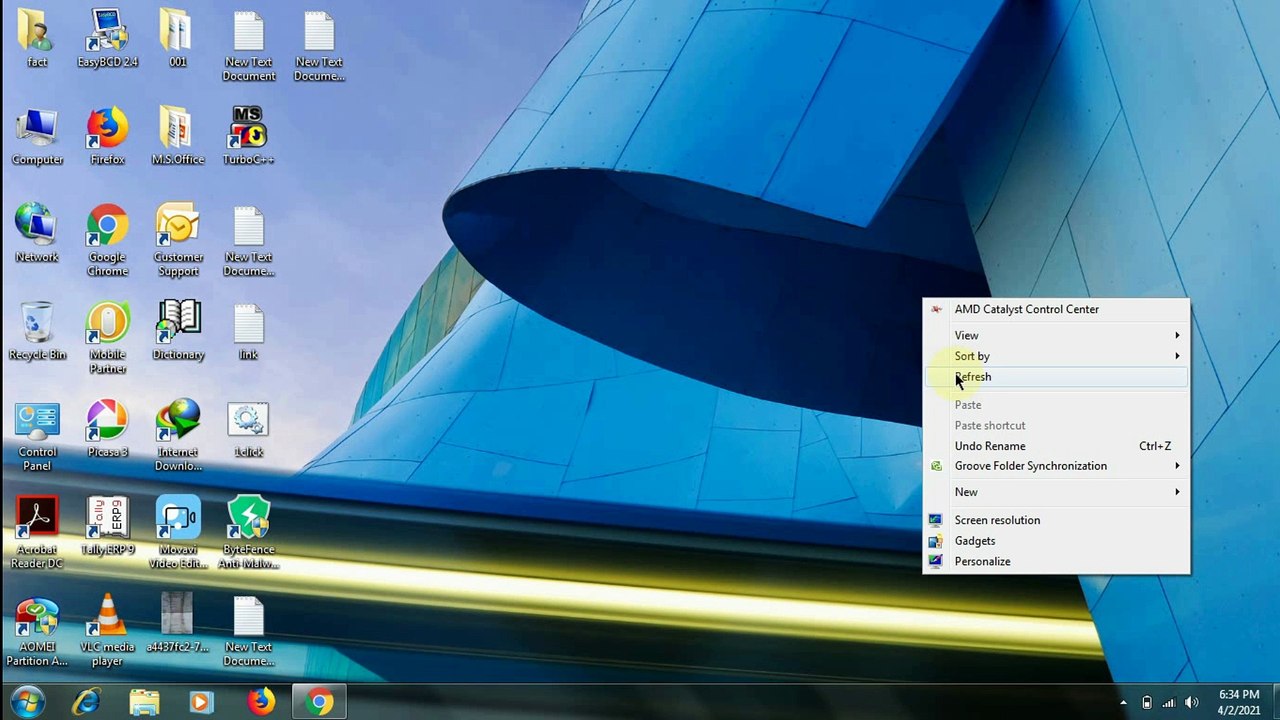1280x720 pixels.
Task: Open Screen resolution from context menu
Action: click(1056, 520)
